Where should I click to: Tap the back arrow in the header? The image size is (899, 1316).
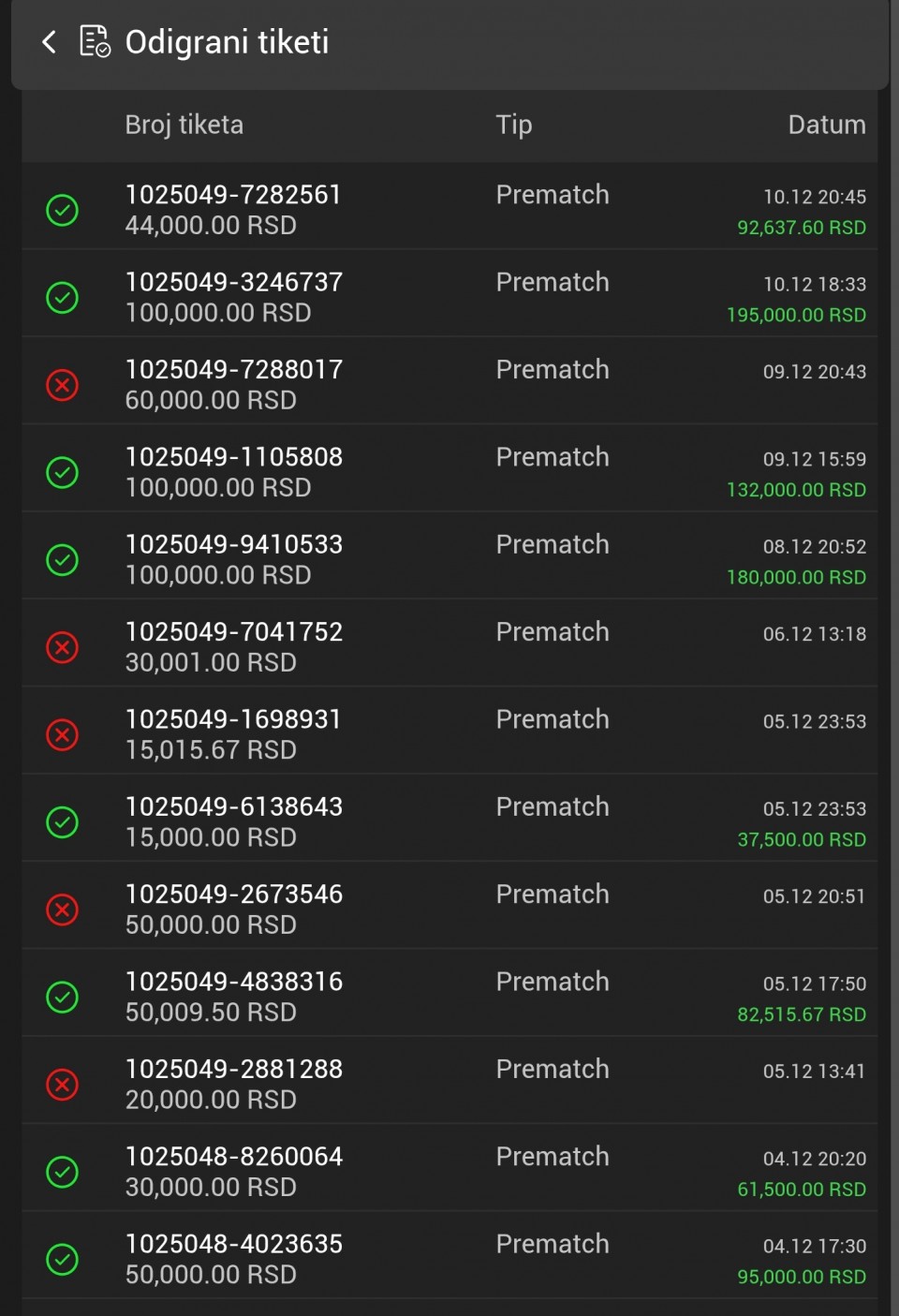(x=50, y=42)
